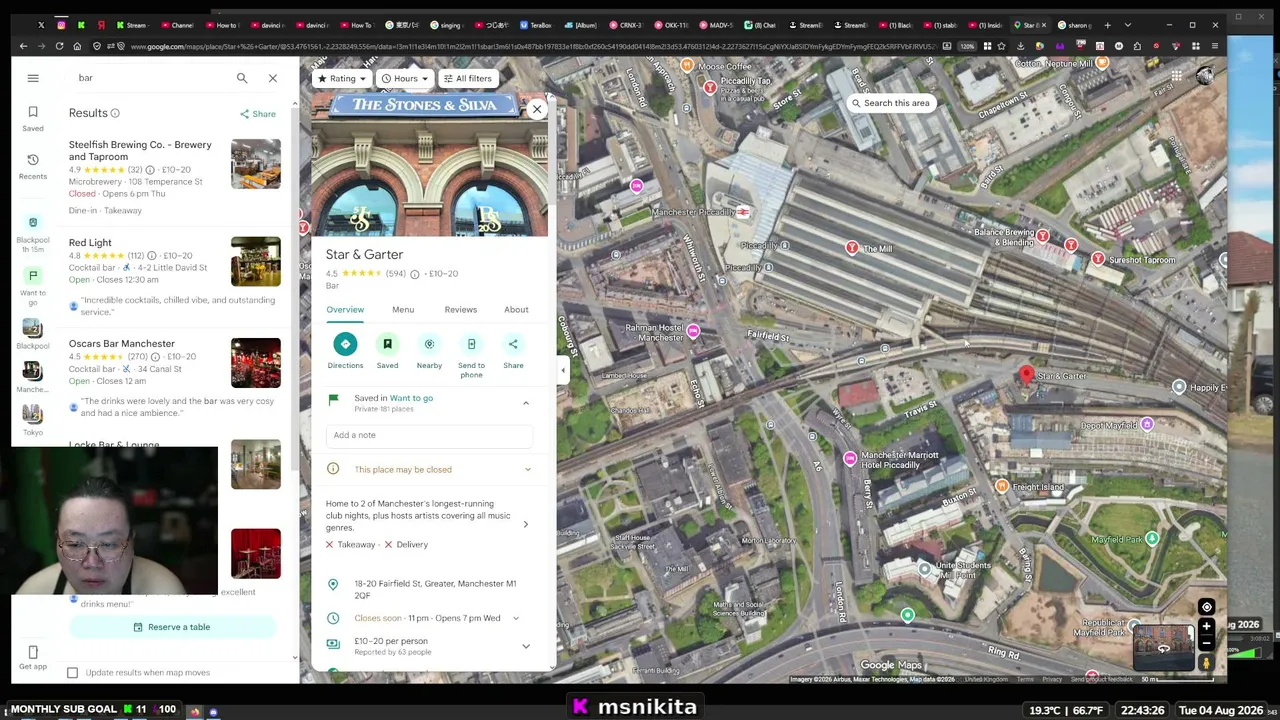Open Google apps grid on the map

click(1176, 77)
